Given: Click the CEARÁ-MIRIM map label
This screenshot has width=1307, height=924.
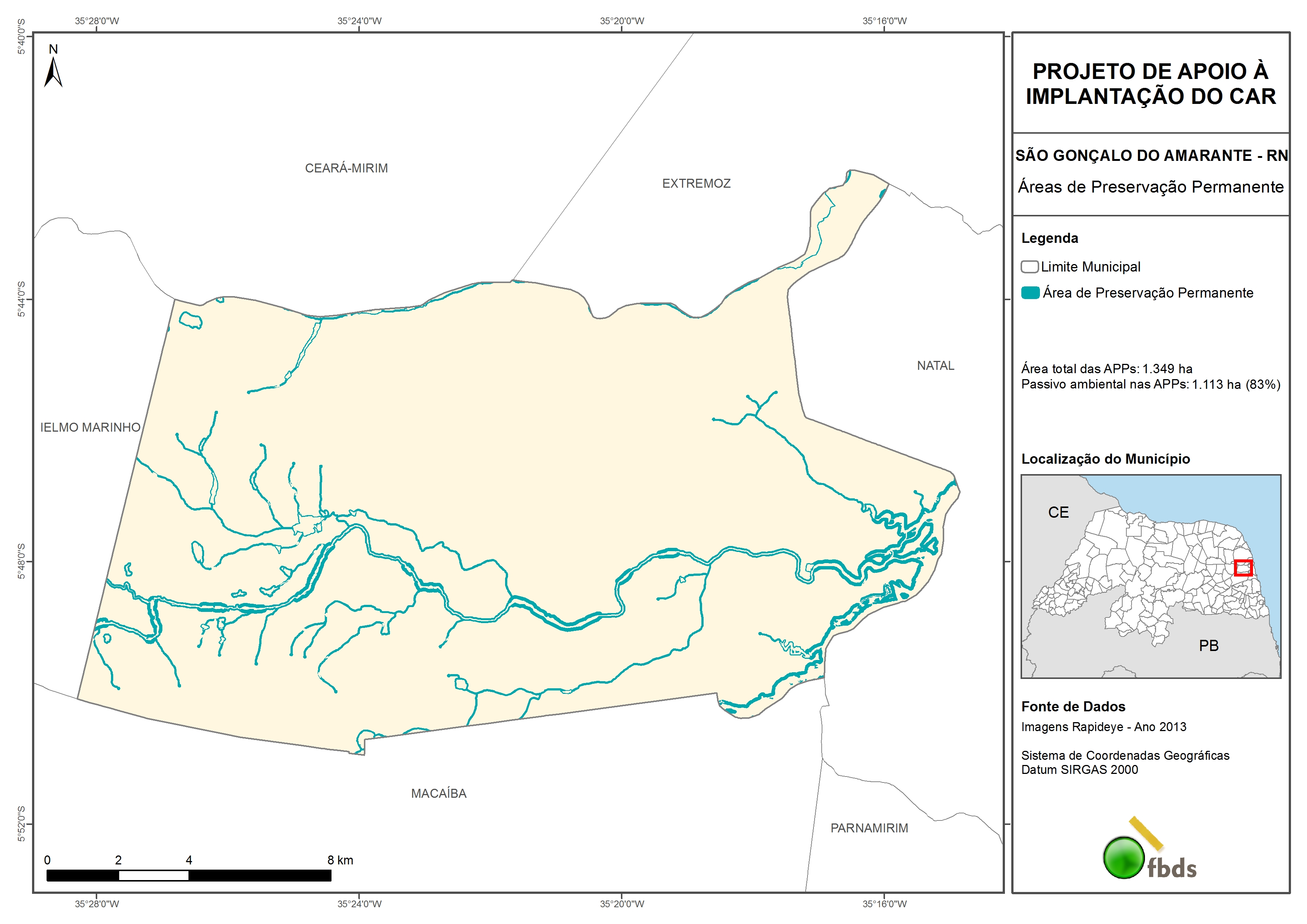Looking at the screenshot, I should (346, 168).
